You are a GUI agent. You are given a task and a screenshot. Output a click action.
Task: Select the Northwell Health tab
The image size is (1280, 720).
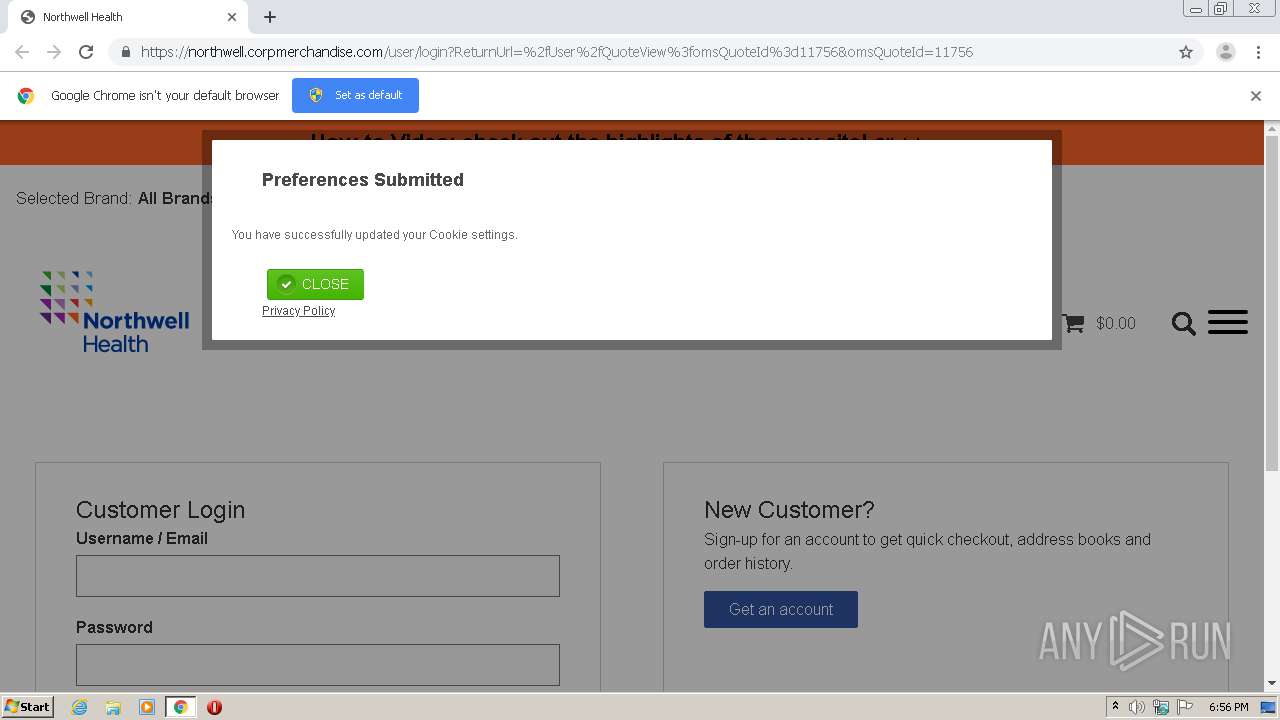tap(128, 17)
